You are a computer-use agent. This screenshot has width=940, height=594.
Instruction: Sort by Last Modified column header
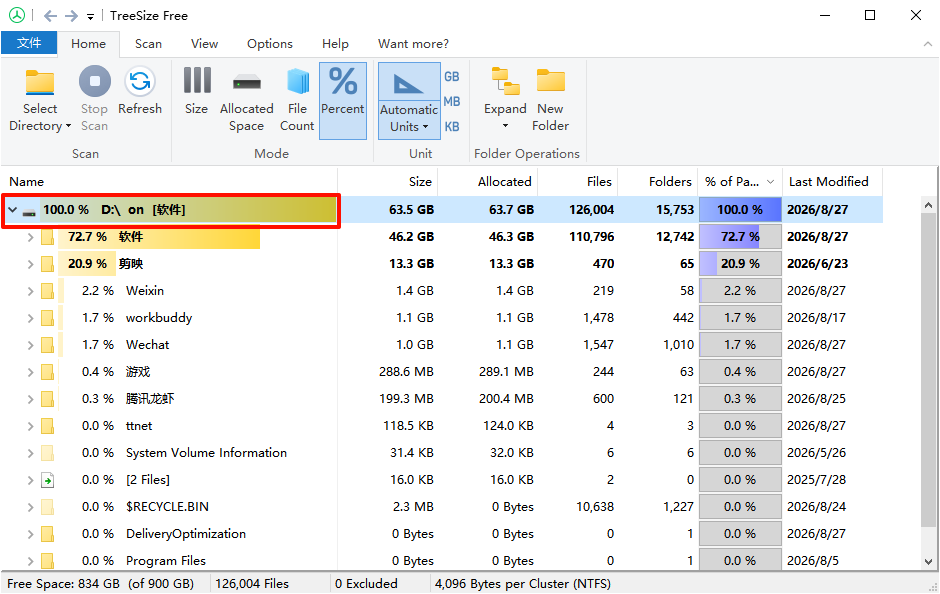(833, 182)
